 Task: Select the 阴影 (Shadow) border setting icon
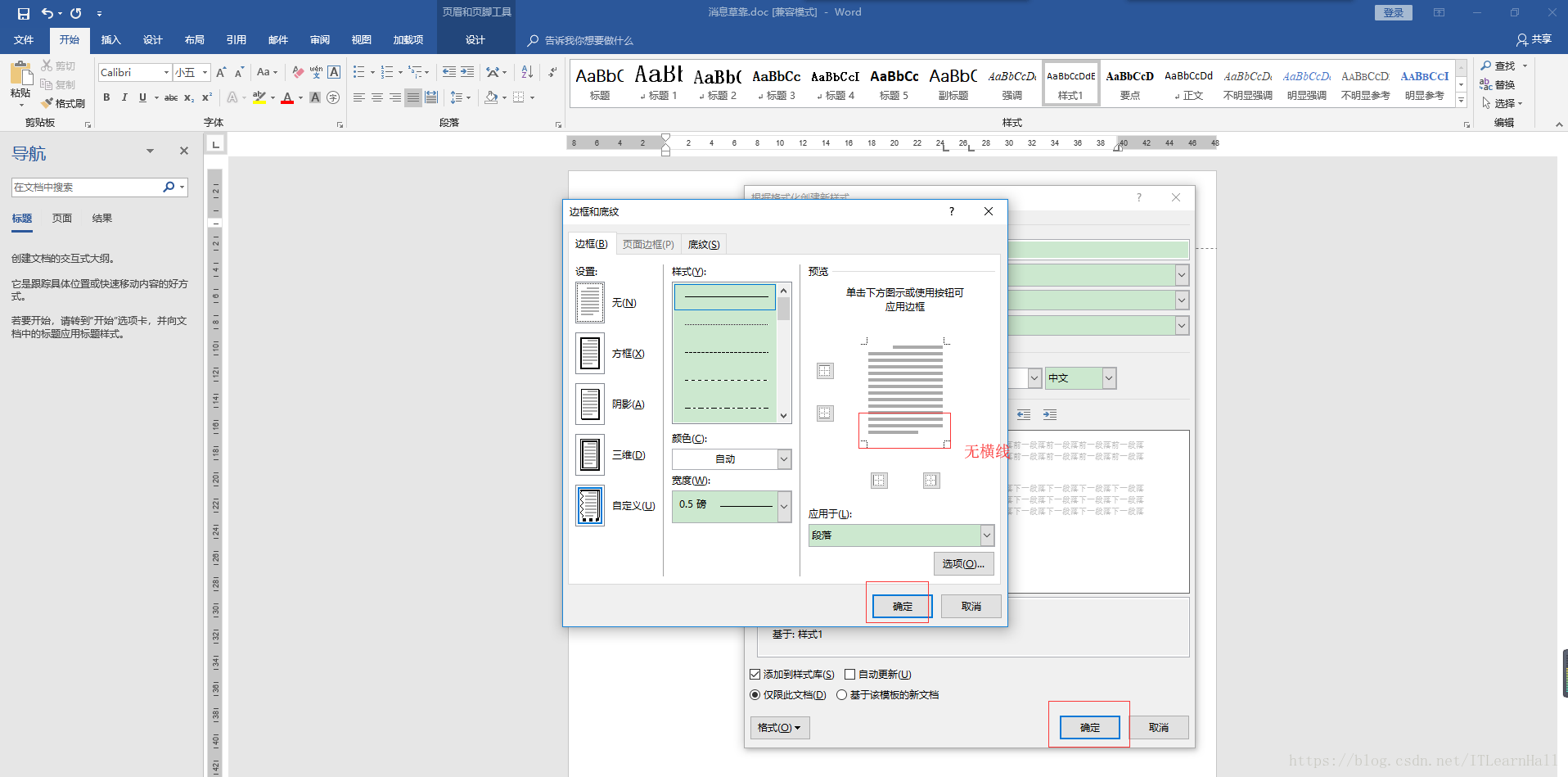coord(590,404)
